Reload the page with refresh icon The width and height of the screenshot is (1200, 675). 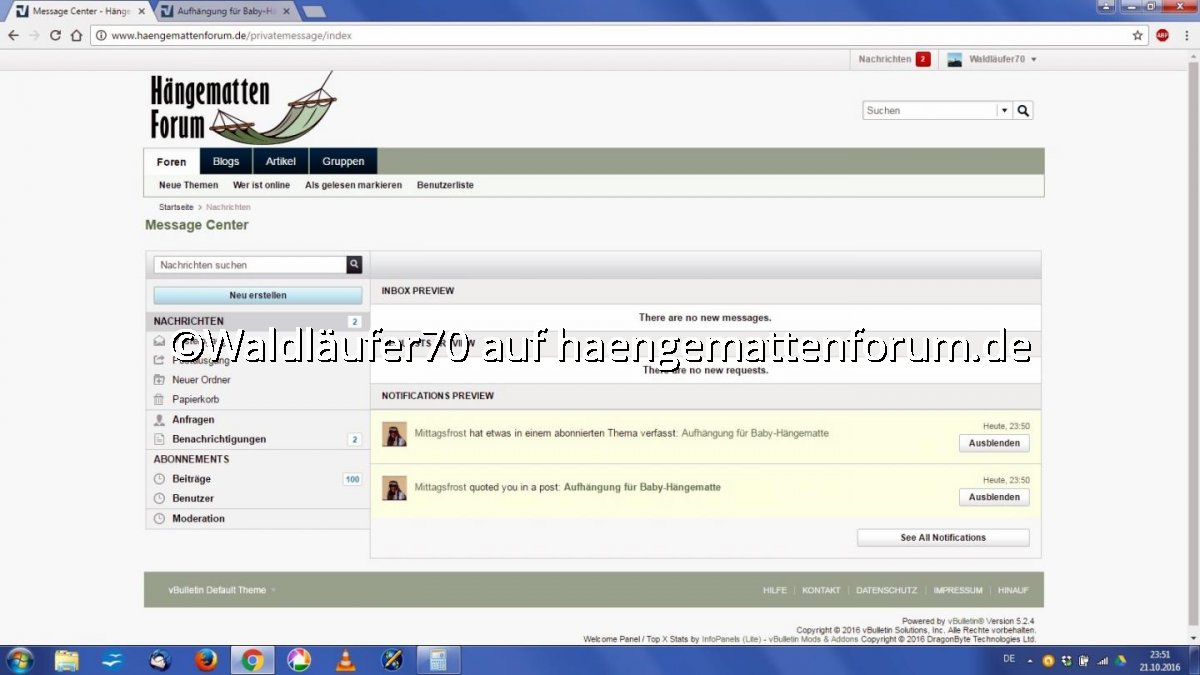pos(55,35)
